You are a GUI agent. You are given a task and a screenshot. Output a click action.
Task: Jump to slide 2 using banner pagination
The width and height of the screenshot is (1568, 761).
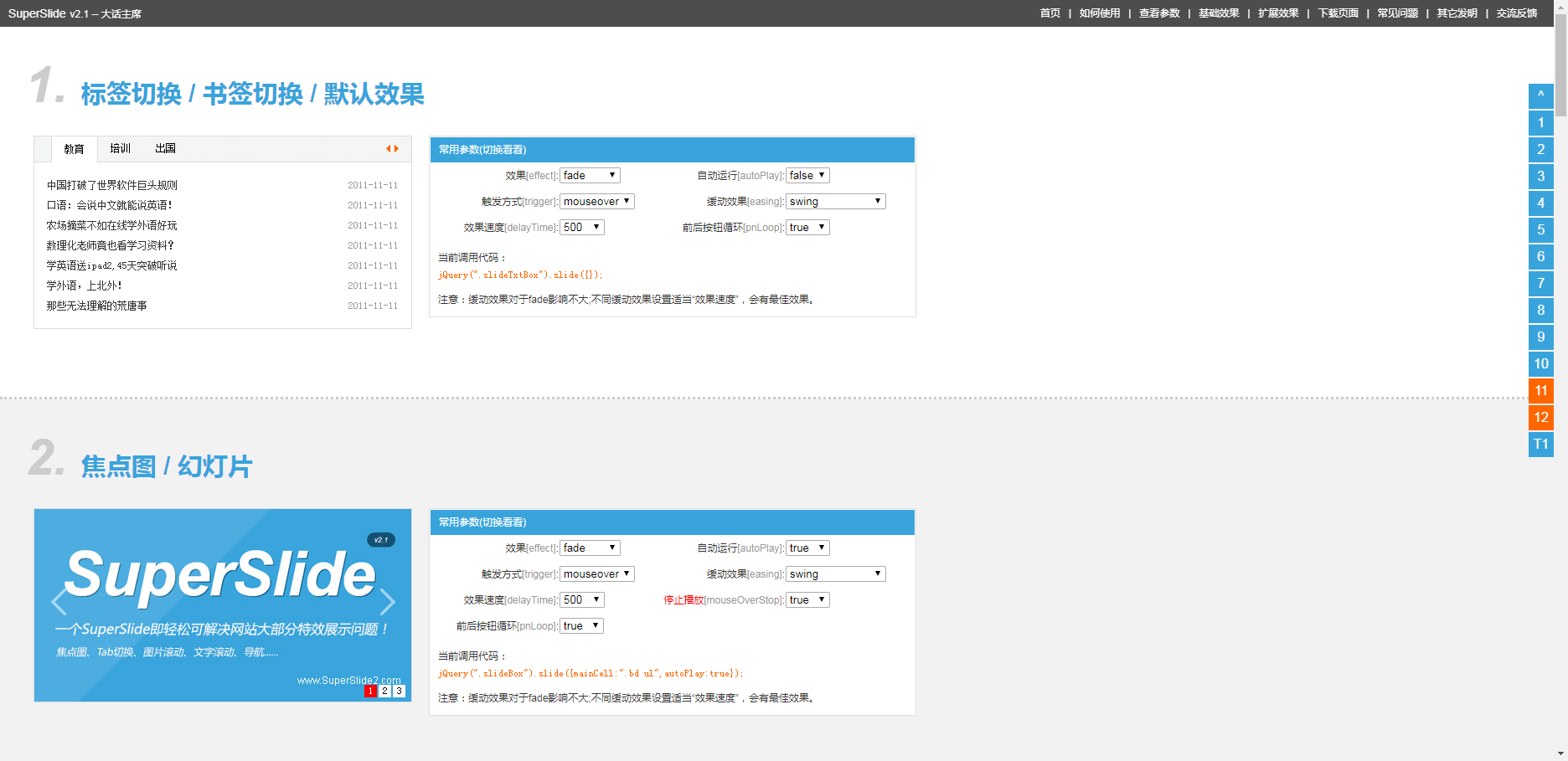pos(384,691)
